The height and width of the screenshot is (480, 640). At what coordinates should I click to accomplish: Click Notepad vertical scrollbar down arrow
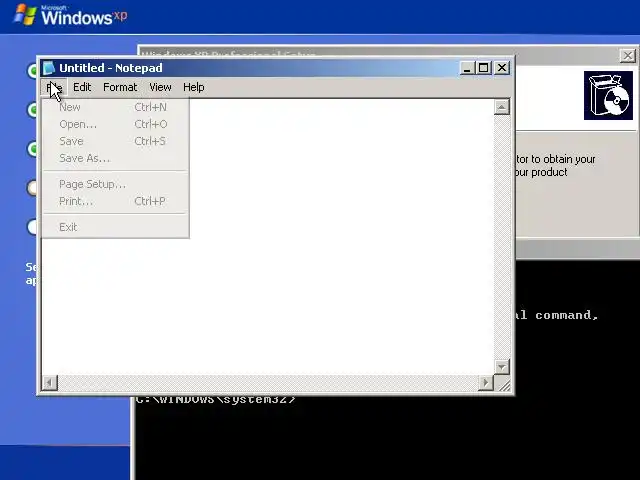point(502,367)
